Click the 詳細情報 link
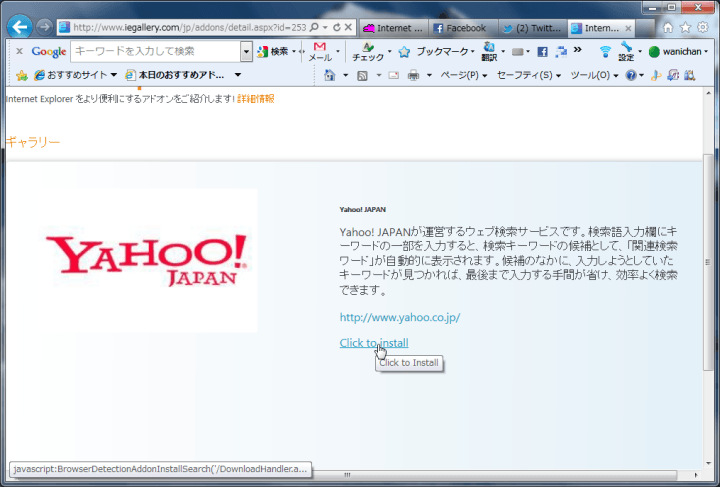The height and width of the screenshot is (487, 720). (256, 99)
